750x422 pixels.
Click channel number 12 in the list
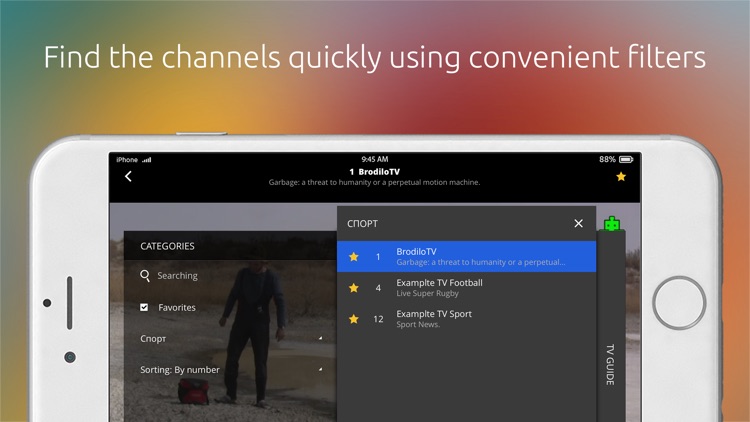click(378, 319)
